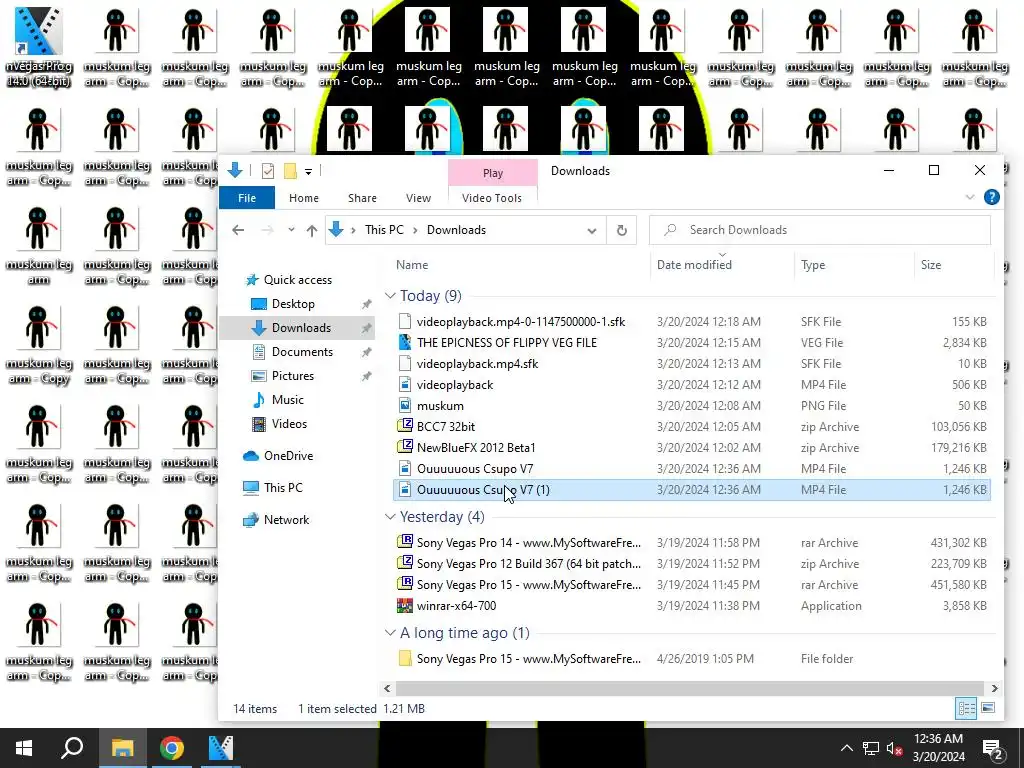Screen dimensions: 1024x768
Task: Select Quick access in navigation pane
Action: (298, 280)
